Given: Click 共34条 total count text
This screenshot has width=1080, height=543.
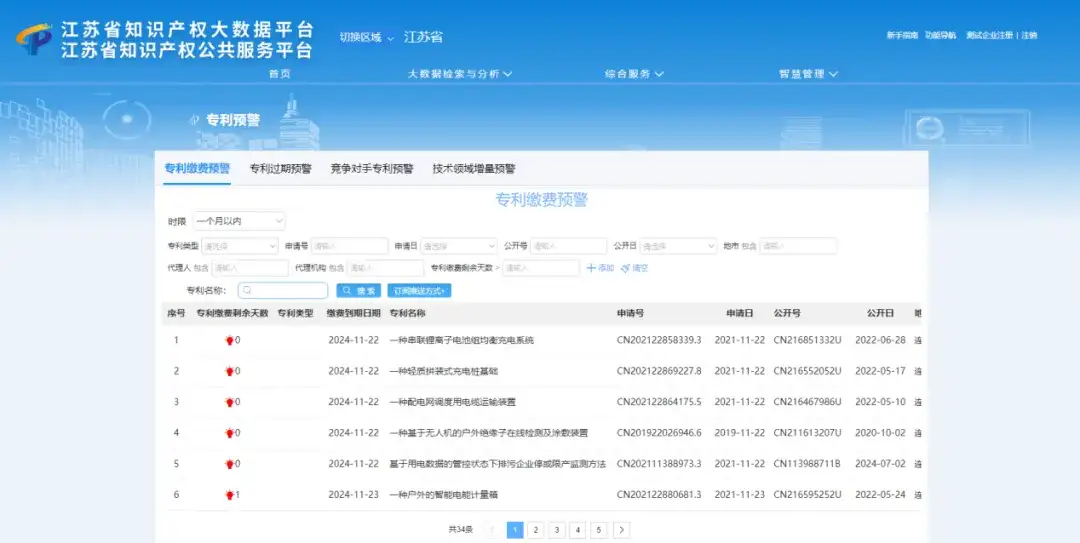Looking at the screenshot, I should (461, 530).
